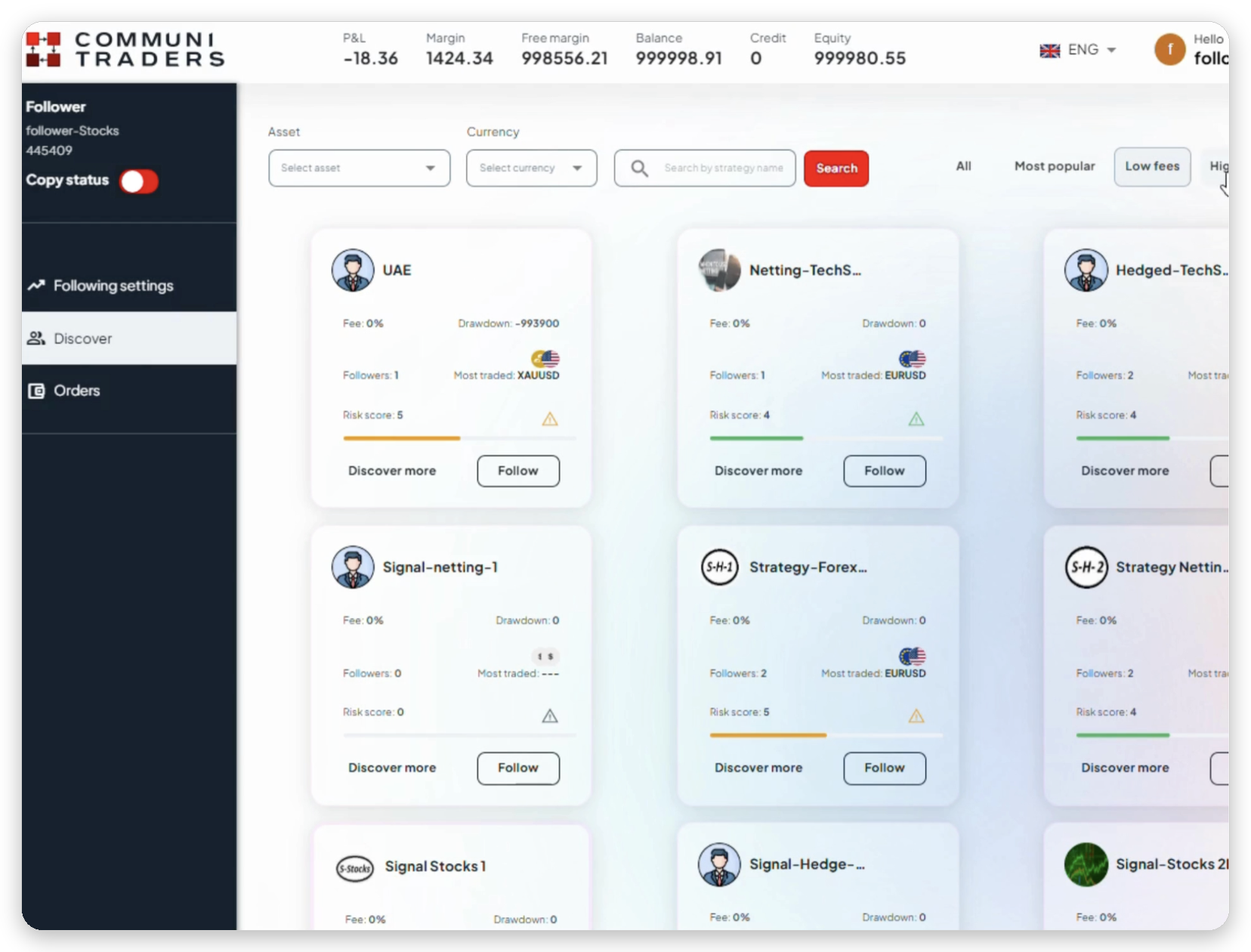This screenshot has width=1251, height=952.
Task: Click the UAE orange risk score bar
Action: (x=402, y=438)
